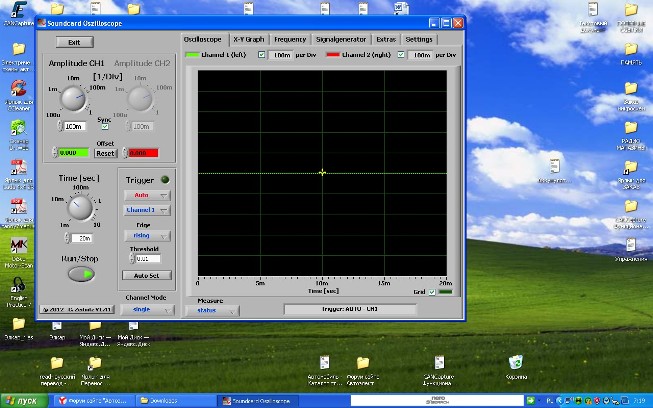Switch to Yandex browser taskbar button
This screenshot has height=408, width=653.
(x=93, y=401)
